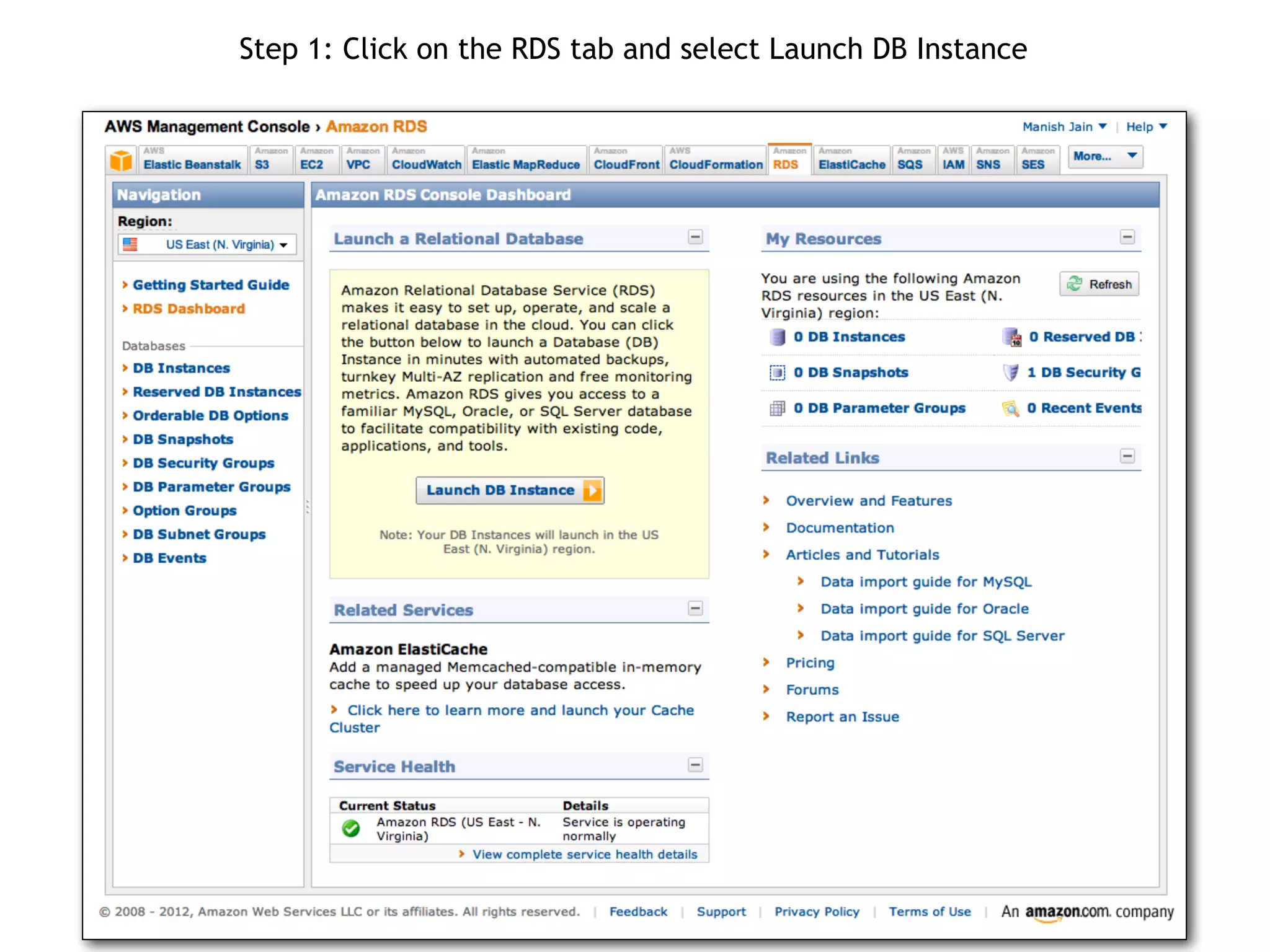Image resolution: width=1270 pixels, height=952 pixels.
Task: Switch to the IAM tab
Action: [x=953, y=159]
